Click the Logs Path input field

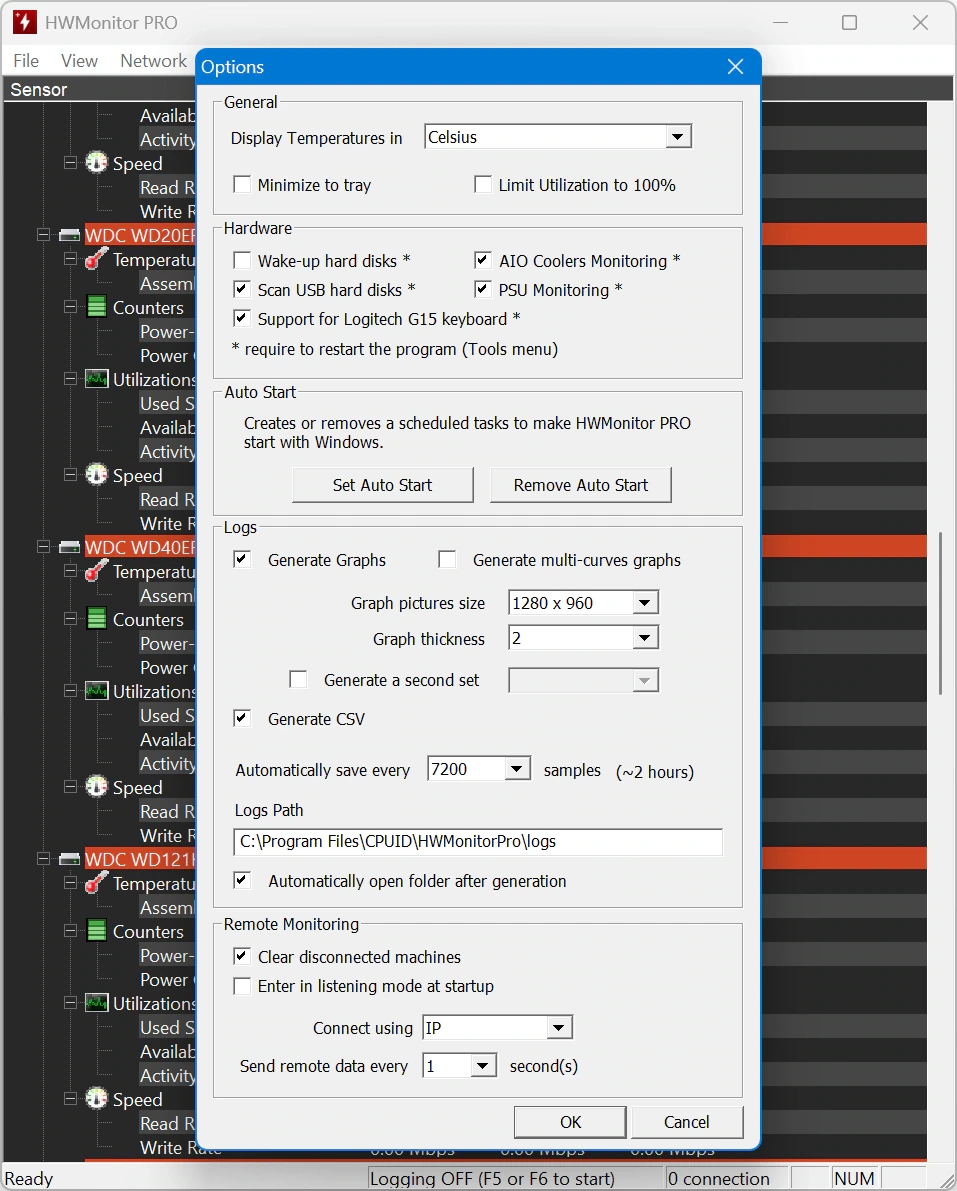tap(478, 842)
